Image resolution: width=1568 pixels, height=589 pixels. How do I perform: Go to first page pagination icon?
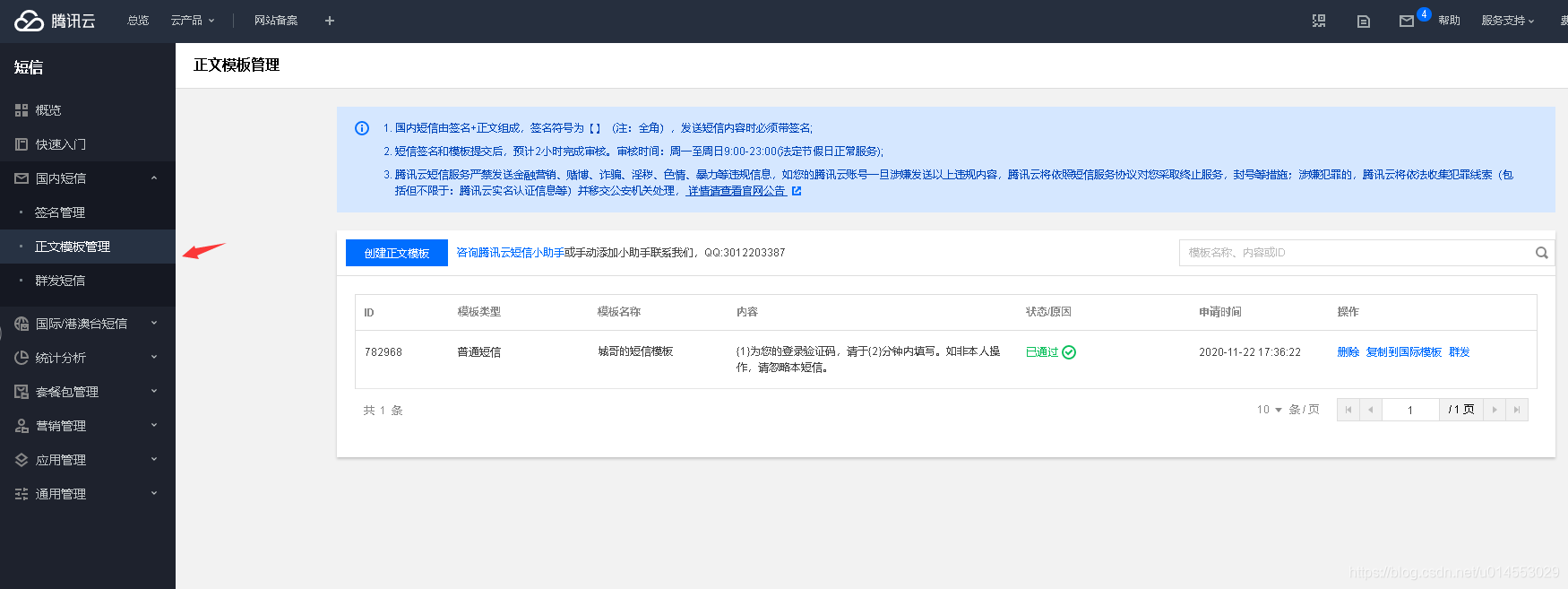point(1348,410)
